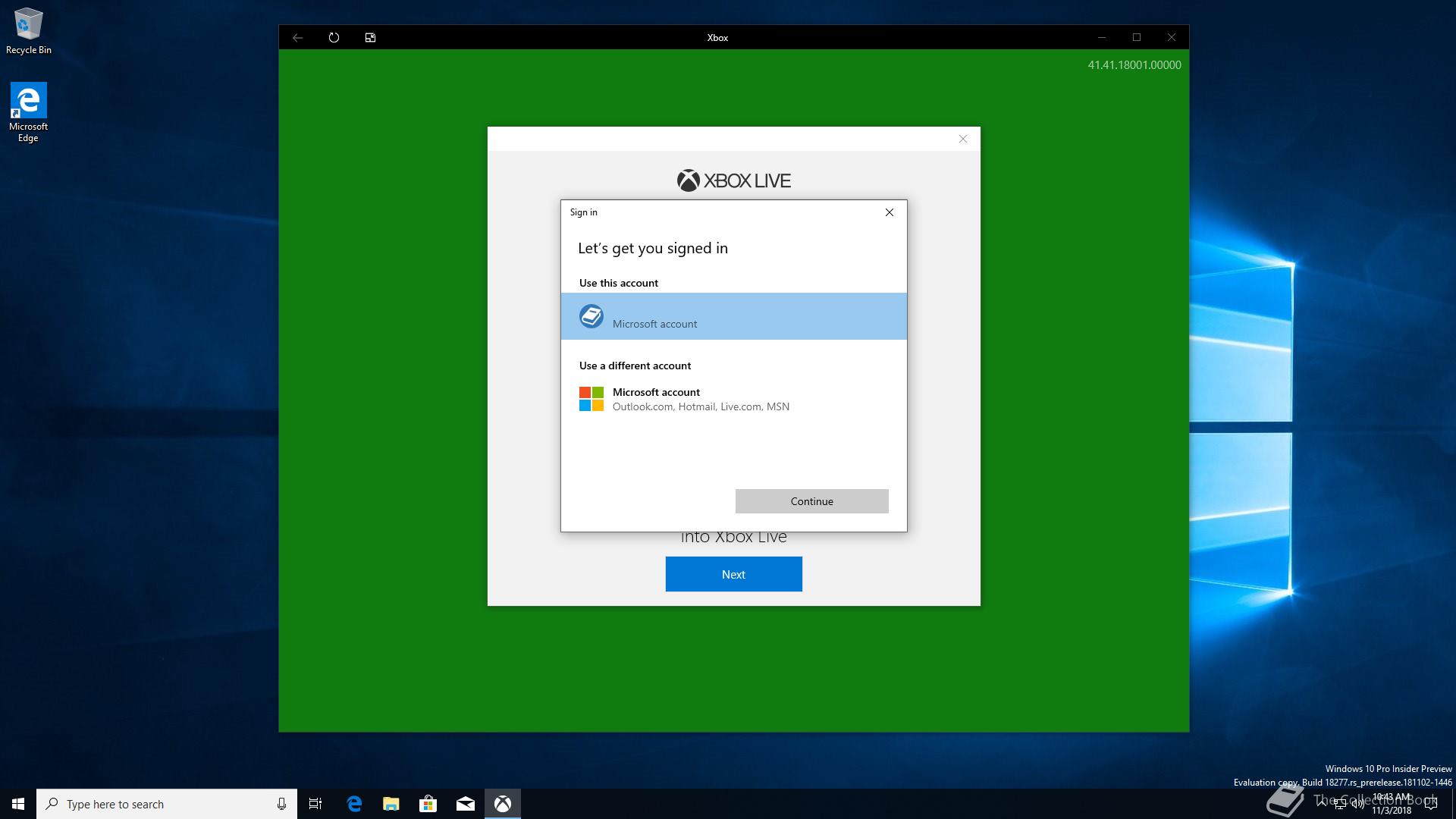Click the version number text 41.41.18001.00000
The height and width of the screenshot is (819, 1456).
point(1134,65)
